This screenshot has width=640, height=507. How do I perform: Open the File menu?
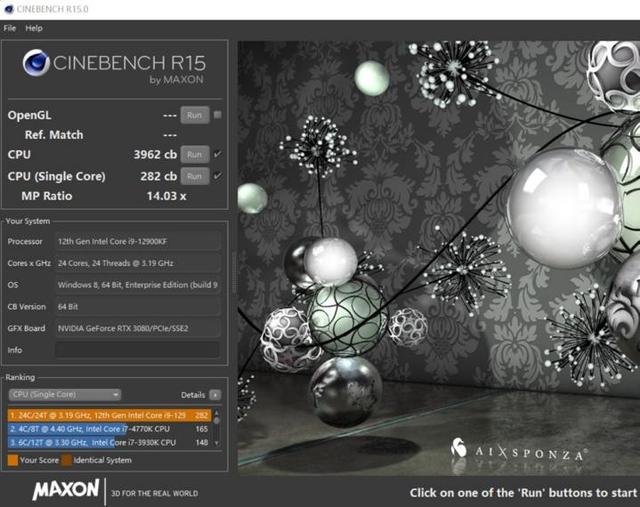(x=10, y=28)
